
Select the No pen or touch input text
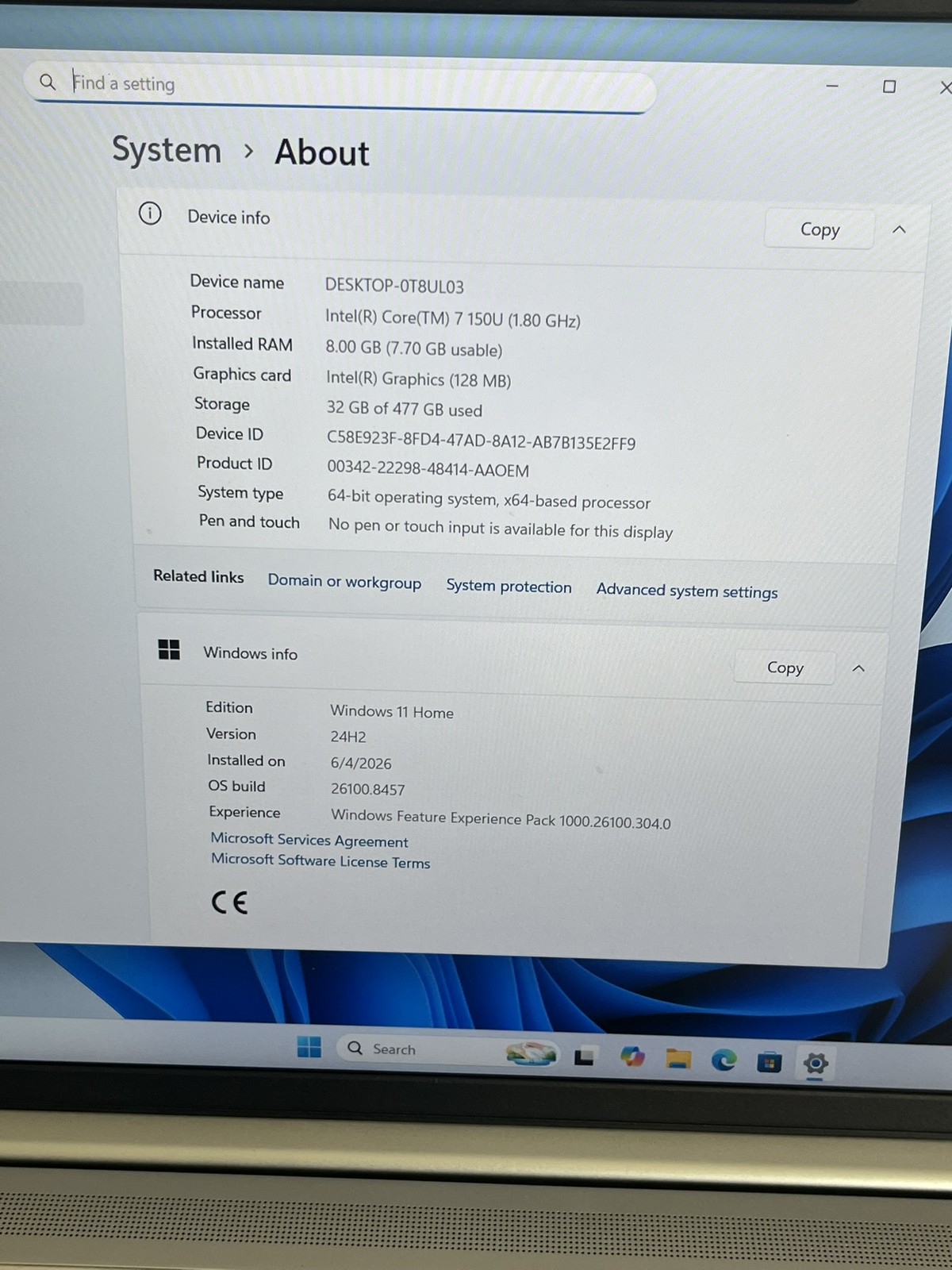(501, 529)
